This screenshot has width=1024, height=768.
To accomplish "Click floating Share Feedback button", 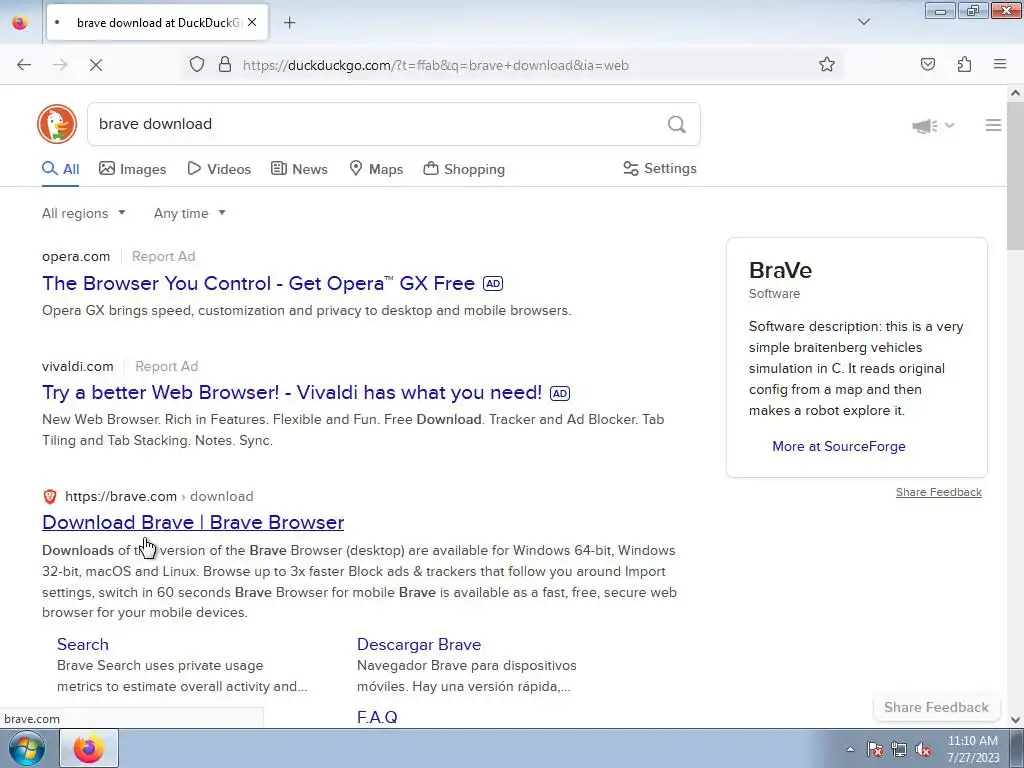I will [936, 707].
